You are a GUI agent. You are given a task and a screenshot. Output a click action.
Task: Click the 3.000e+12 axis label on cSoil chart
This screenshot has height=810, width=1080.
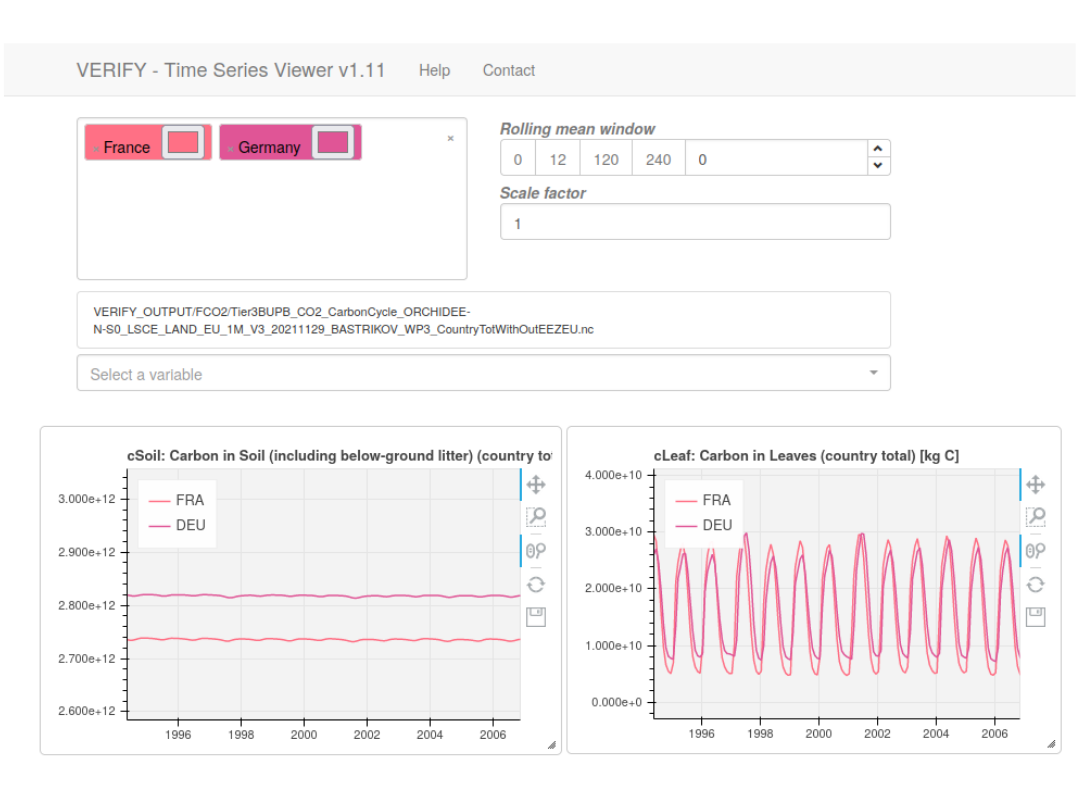click(x=87, y=499)
